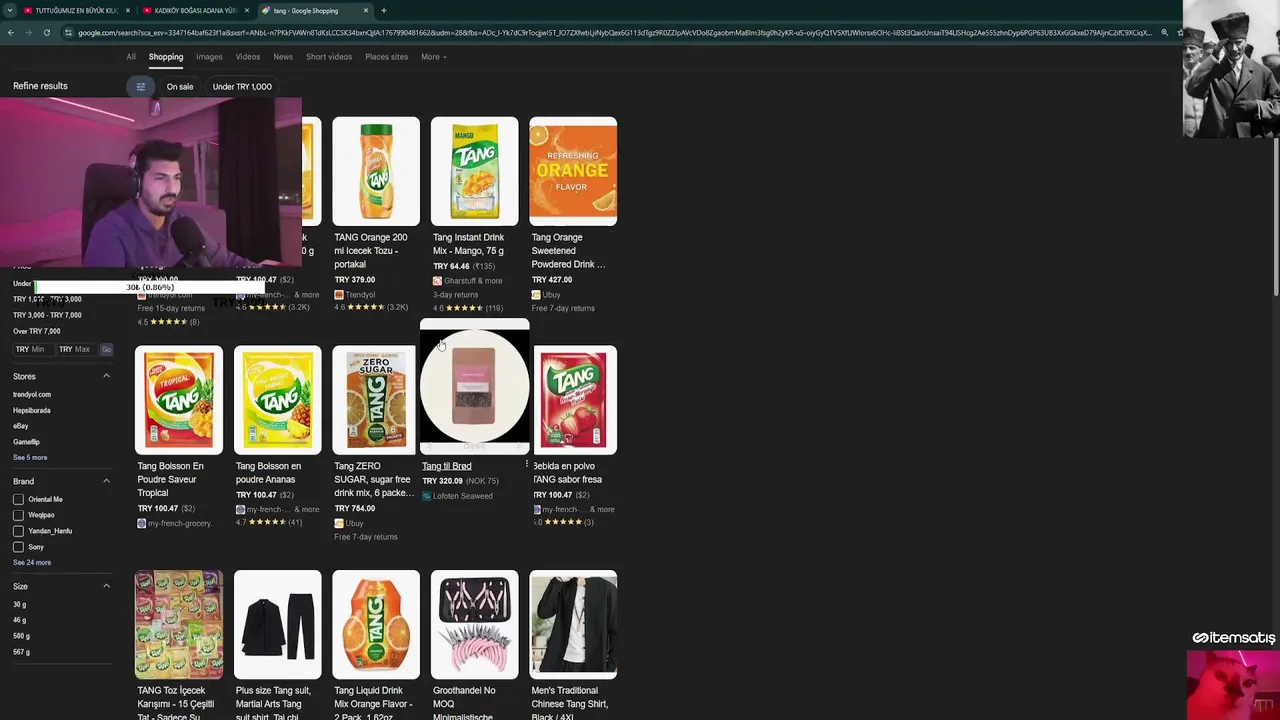Filter by Gameflip store

26,442
